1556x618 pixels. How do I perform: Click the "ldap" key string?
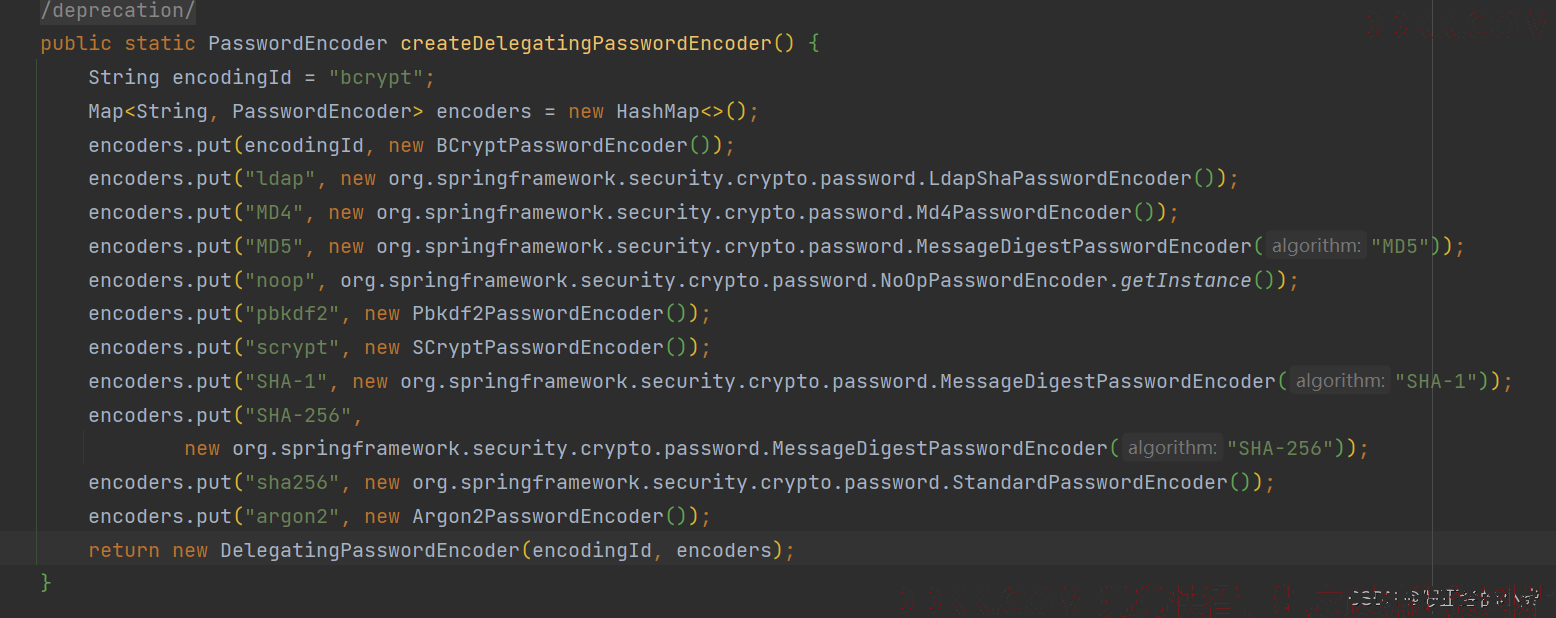coord(280,179)
